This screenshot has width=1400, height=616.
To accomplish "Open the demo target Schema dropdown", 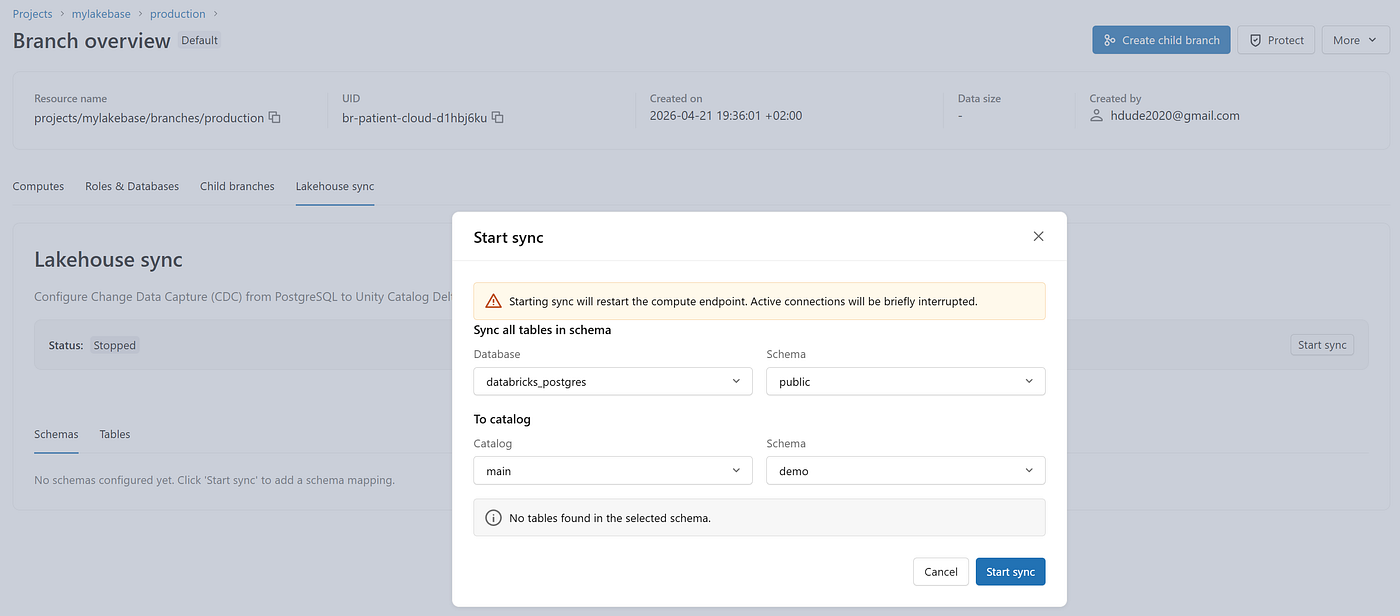I will click(906, 470).
